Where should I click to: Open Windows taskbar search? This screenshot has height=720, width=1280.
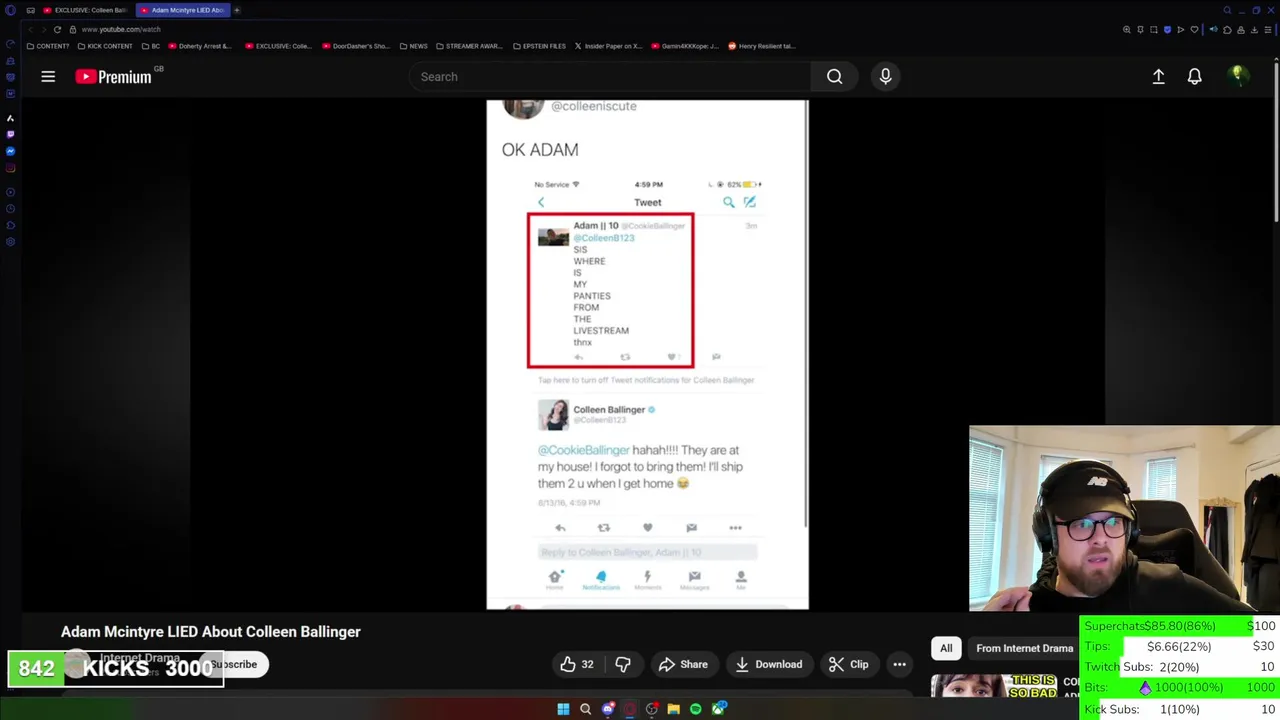585,709
